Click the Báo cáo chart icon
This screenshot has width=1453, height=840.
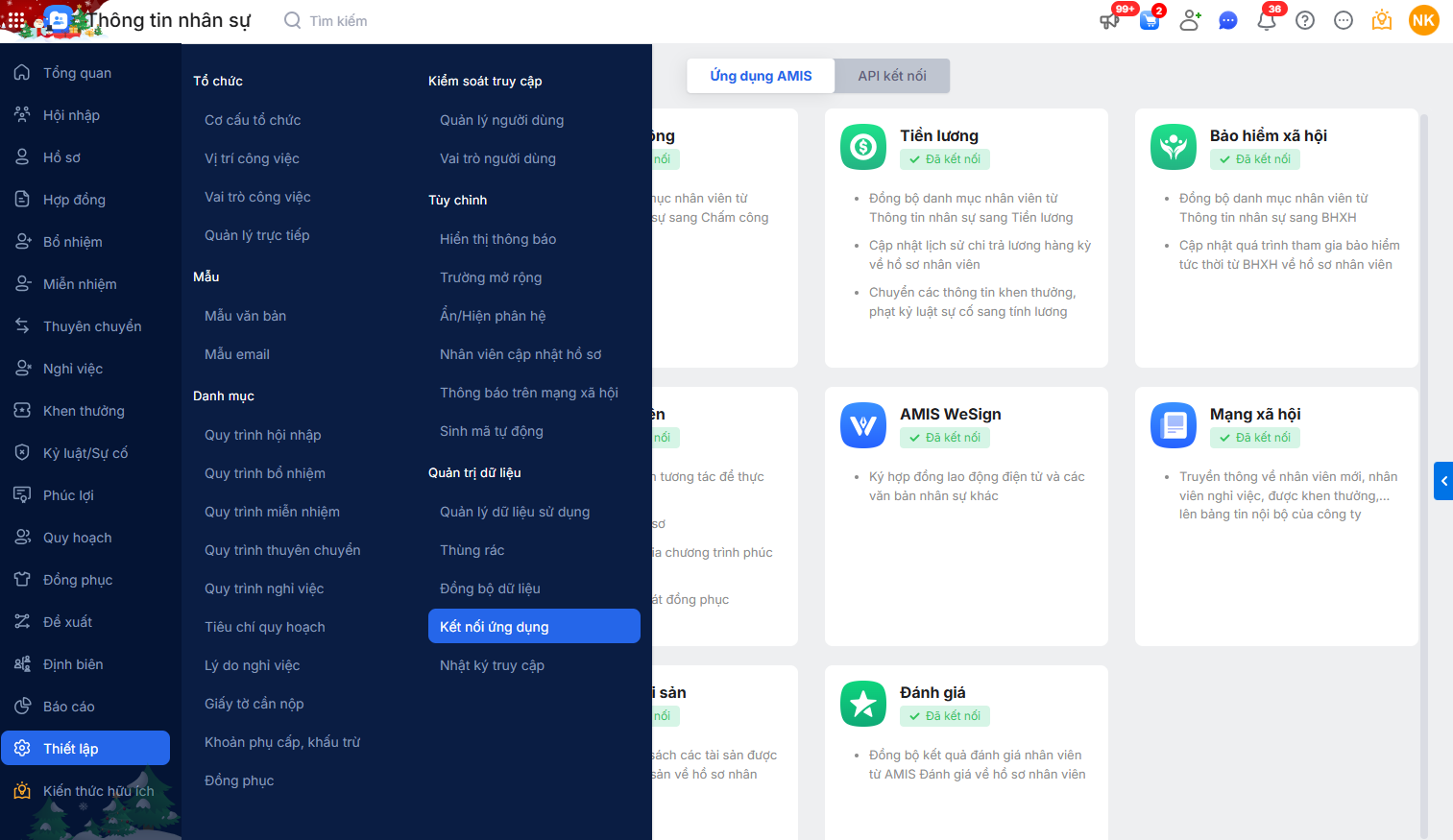click(x=23, y=707)
